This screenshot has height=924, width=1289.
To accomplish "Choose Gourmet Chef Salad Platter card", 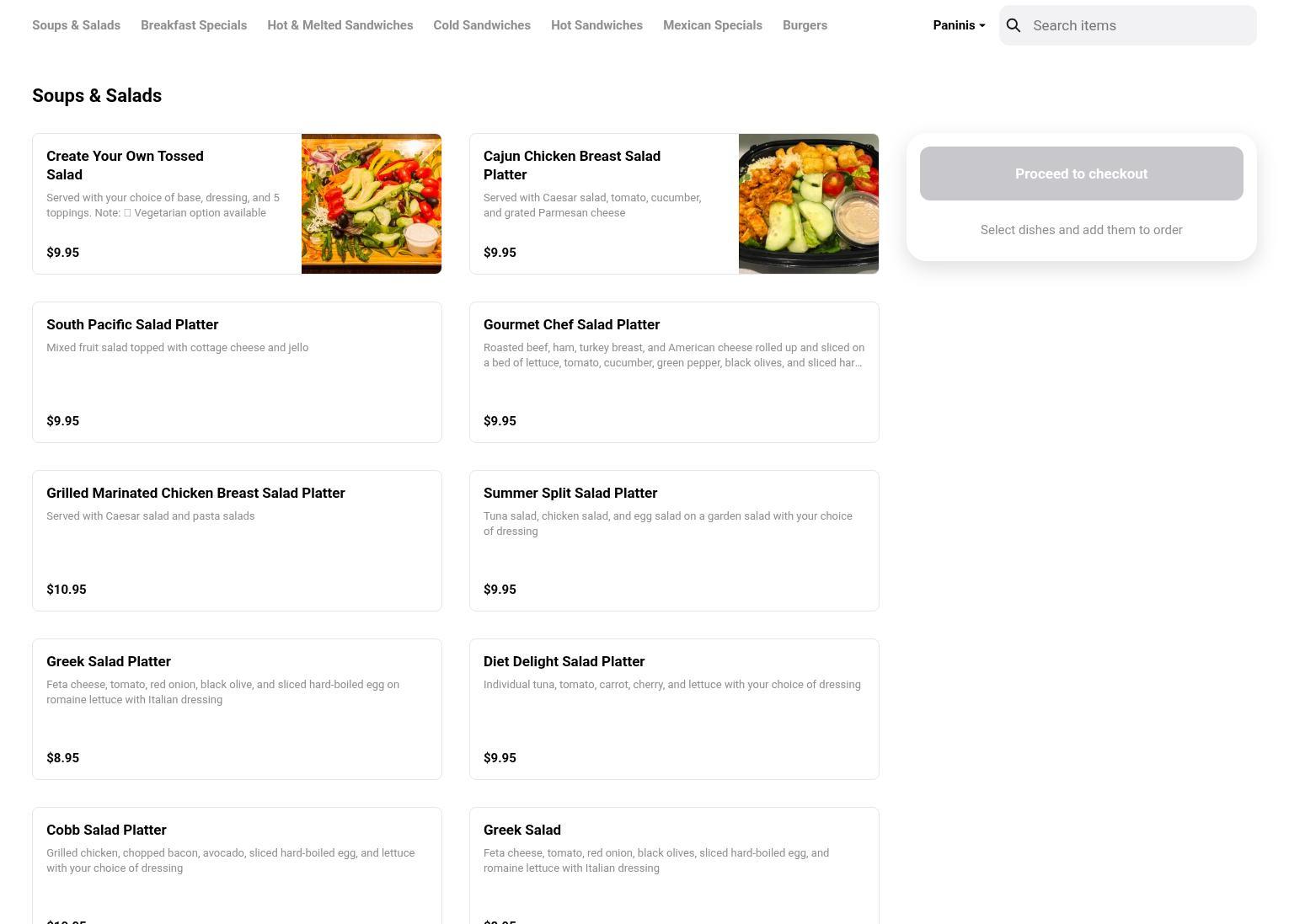I will (x=674, y=372).
